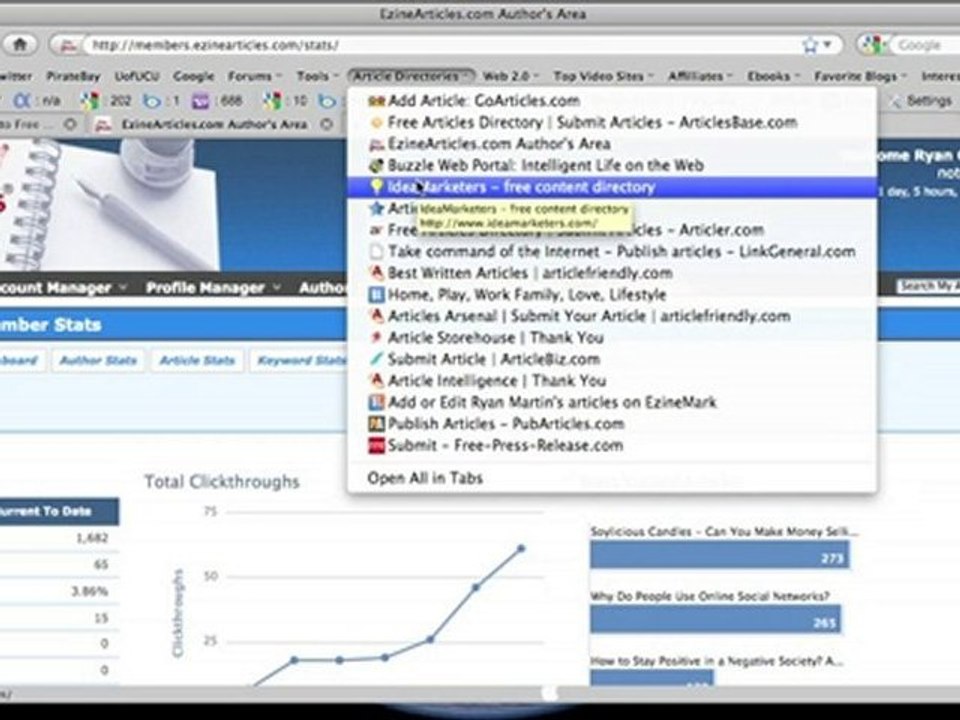The width and height of the screenshot is (960, 720).
Task: Click the Home, Play, Work blue favicon
Action: [377, 295]
